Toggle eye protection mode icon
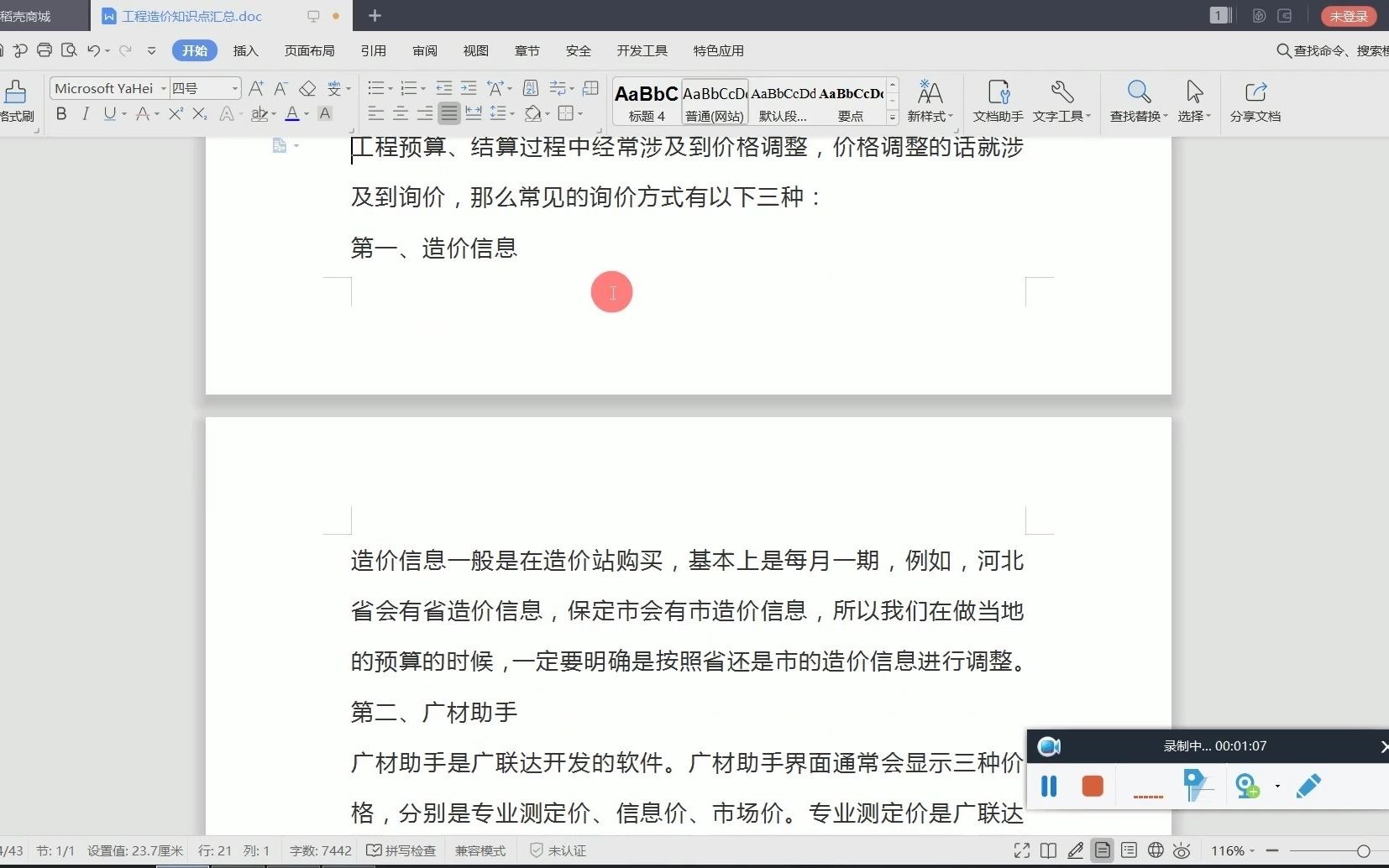 click(1182, 850)
